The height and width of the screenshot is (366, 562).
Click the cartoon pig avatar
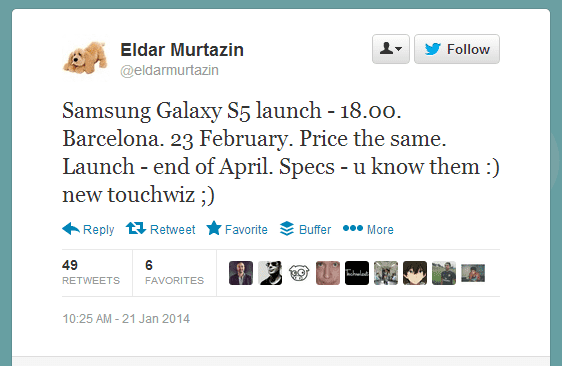(299, 273)
